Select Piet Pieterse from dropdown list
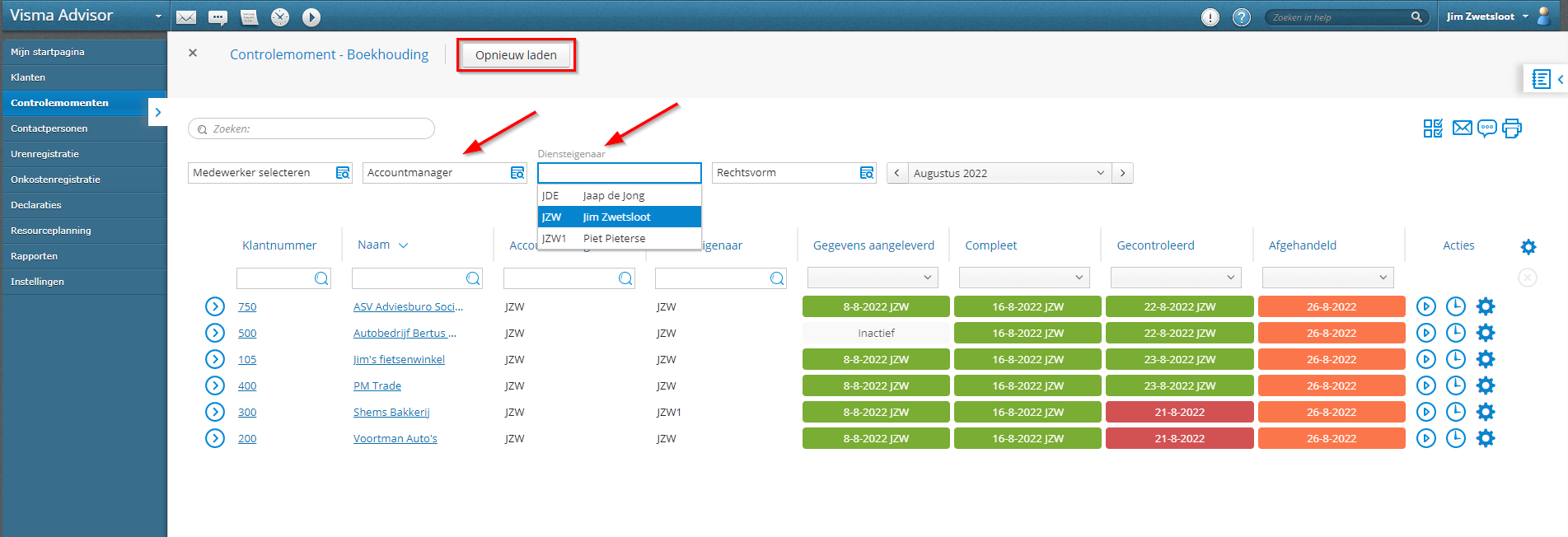1568x537 pixels. pos(620,238)
